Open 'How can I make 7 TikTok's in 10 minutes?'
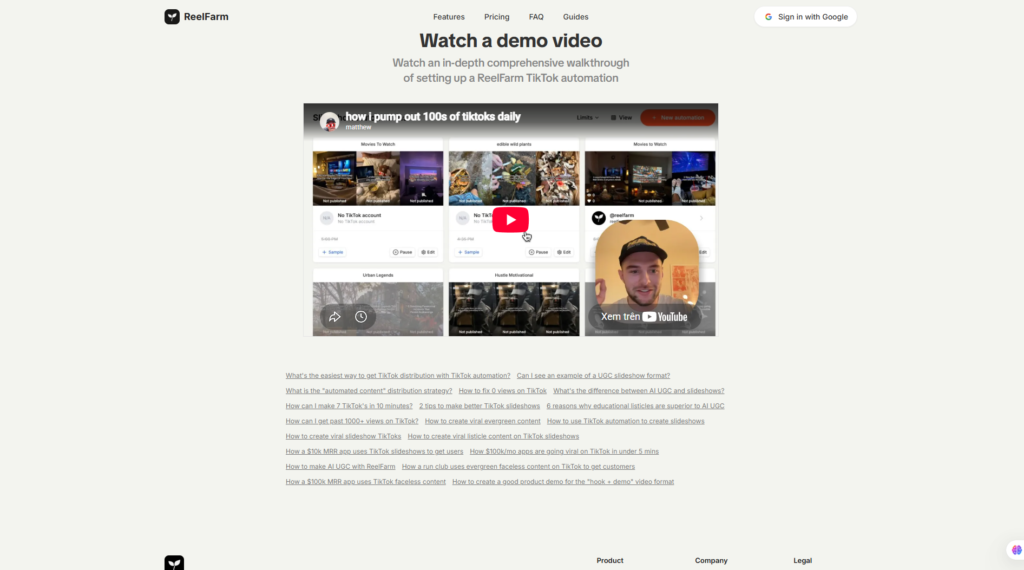Screen dimensions: 1024x570 (x=349, y=405)
